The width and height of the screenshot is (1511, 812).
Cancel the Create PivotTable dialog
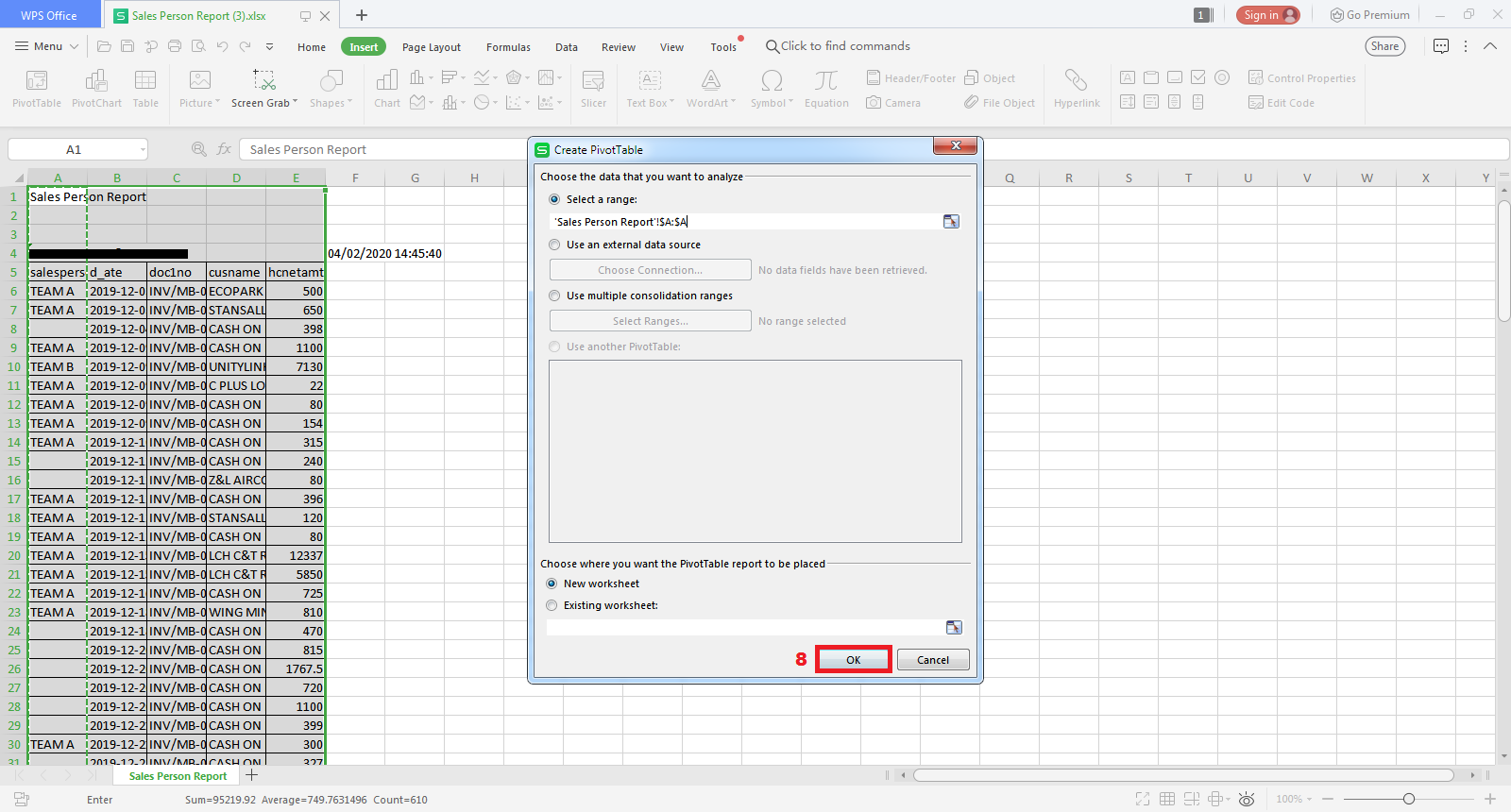pos(932,660)
